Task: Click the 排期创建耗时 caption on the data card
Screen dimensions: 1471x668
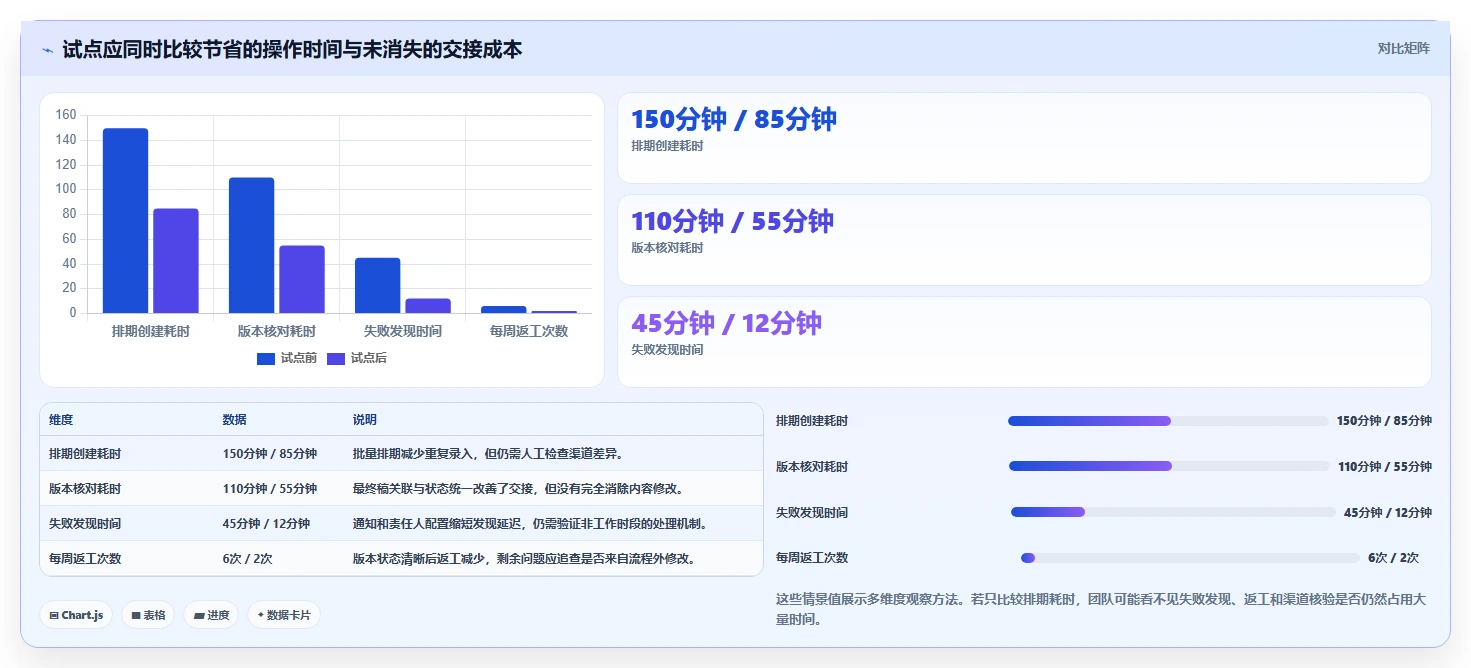Action: [x=667, y=146]
